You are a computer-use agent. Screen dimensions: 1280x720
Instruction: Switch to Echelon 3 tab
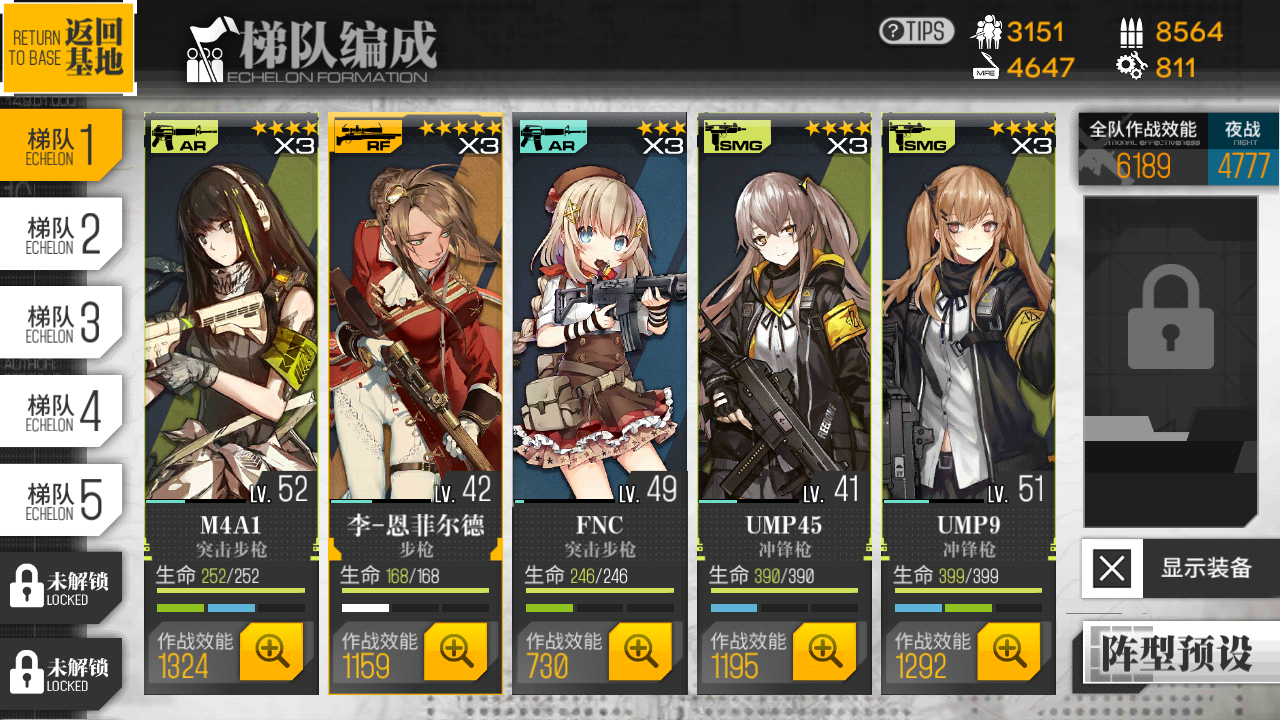coord(61,323)
